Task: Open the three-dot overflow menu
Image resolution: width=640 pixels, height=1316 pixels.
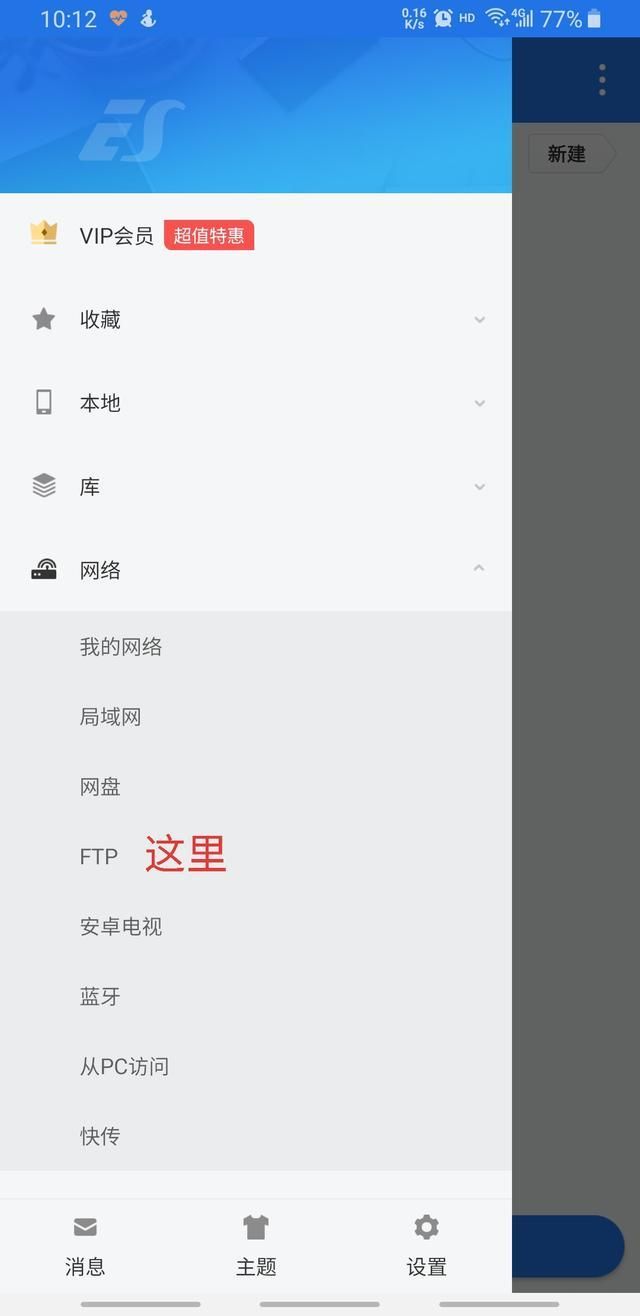Action: click(x=602, y=79)
